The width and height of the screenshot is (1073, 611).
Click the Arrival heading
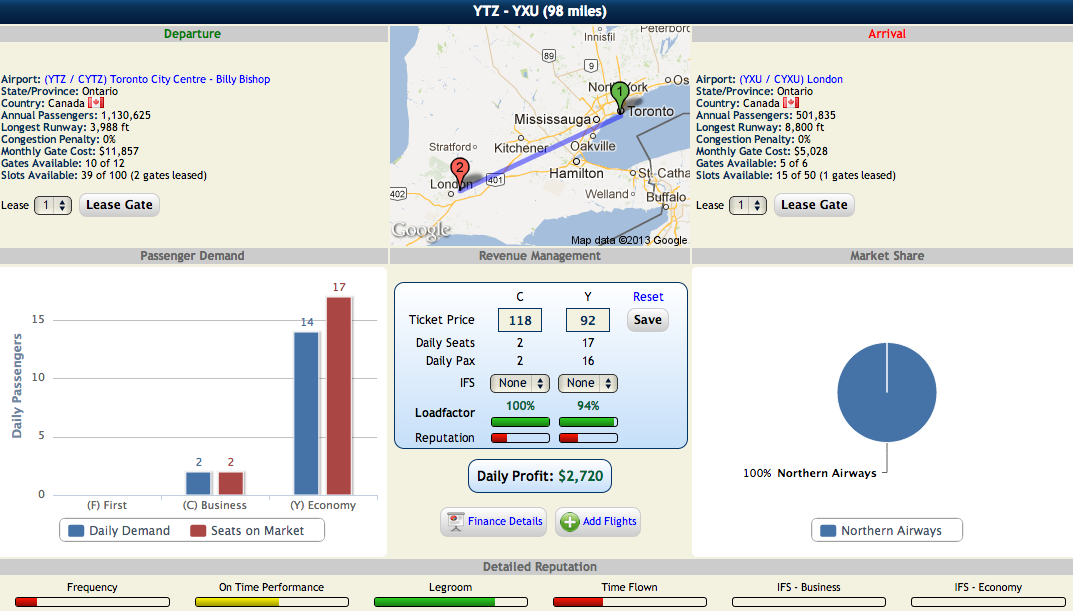click(887, 34)
